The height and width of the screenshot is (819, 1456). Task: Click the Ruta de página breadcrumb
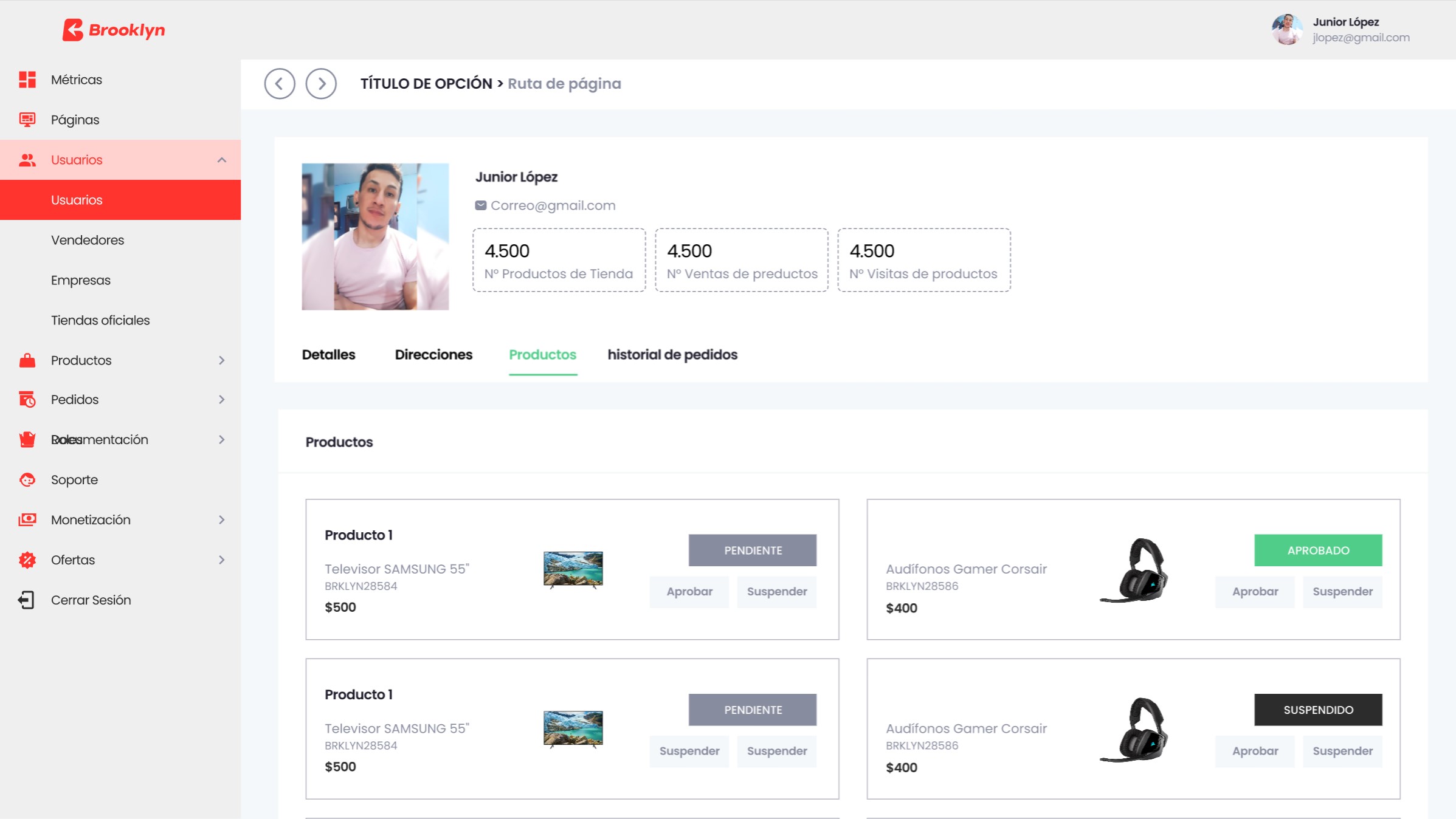pyautogui.click(x=564, y=84)
